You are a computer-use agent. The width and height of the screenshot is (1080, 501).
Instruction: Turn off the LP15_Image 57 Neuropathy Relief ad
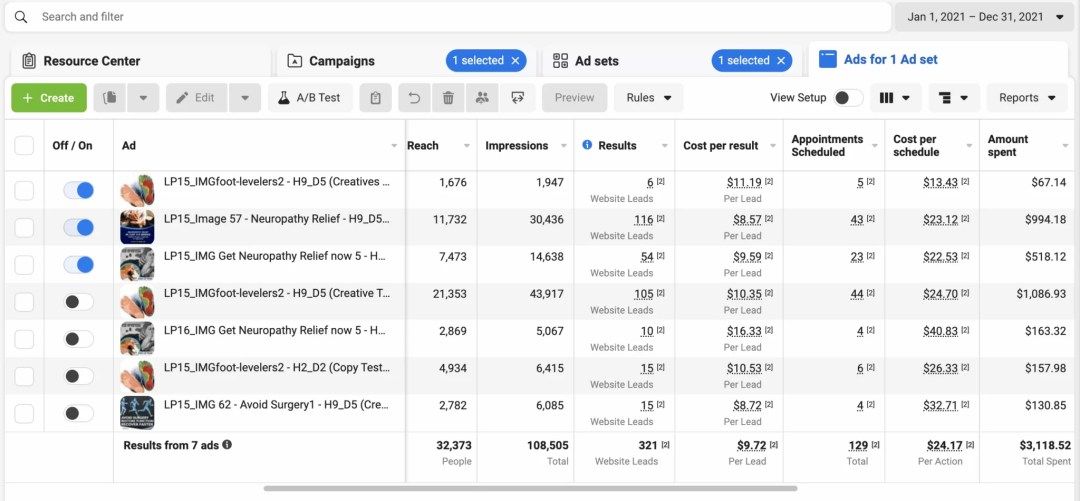coord(79,227)
